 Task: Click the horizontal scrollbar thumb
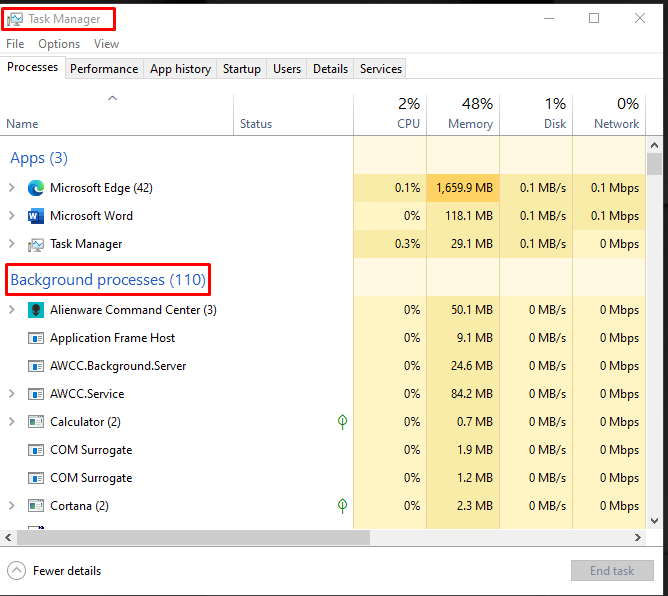(x=193, y=538)
